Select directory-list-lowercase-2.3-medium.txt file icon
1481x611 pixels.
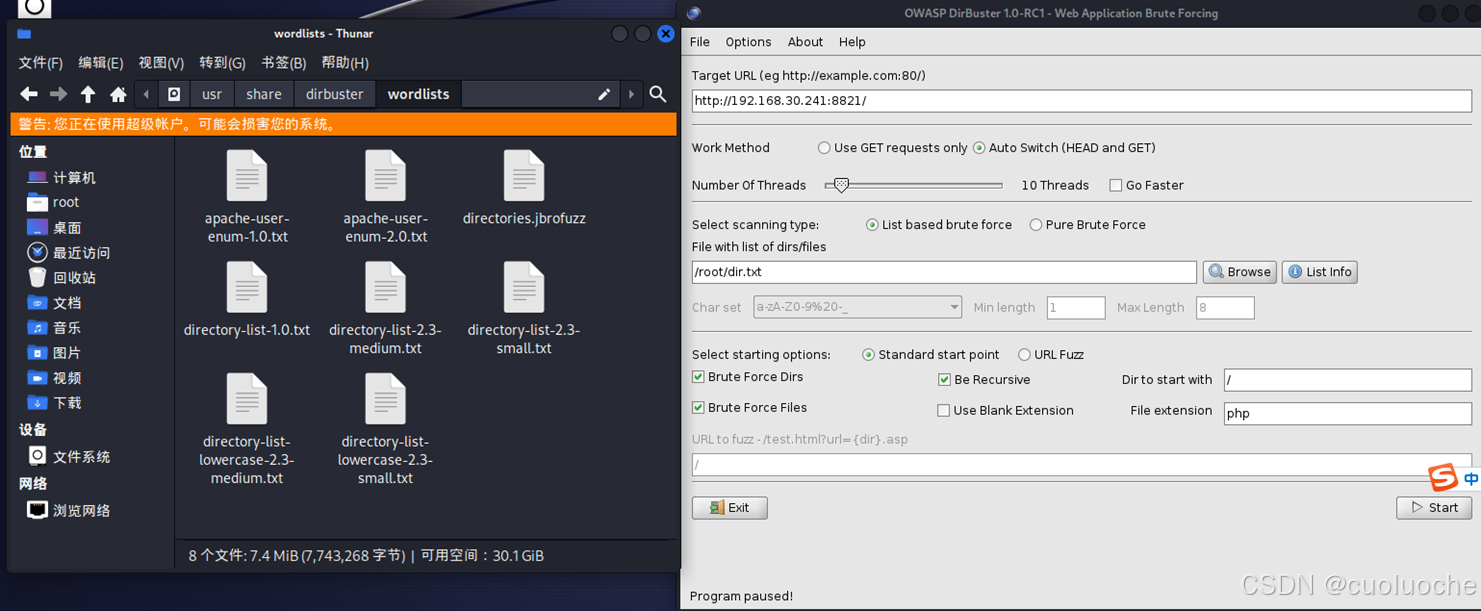point(246,398)
